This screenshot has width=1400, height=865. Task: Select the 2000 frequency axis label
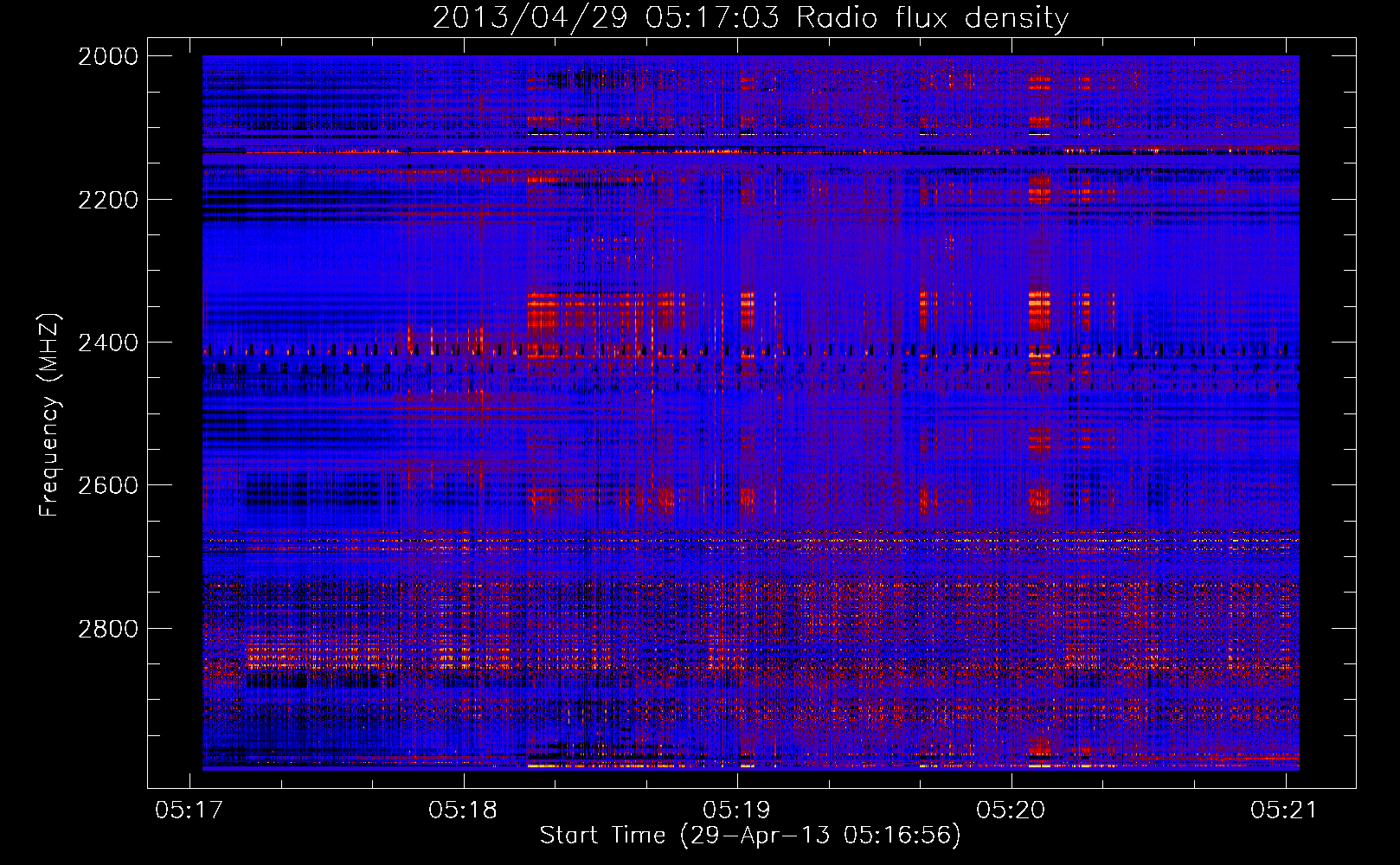click(x=108, y=56)
